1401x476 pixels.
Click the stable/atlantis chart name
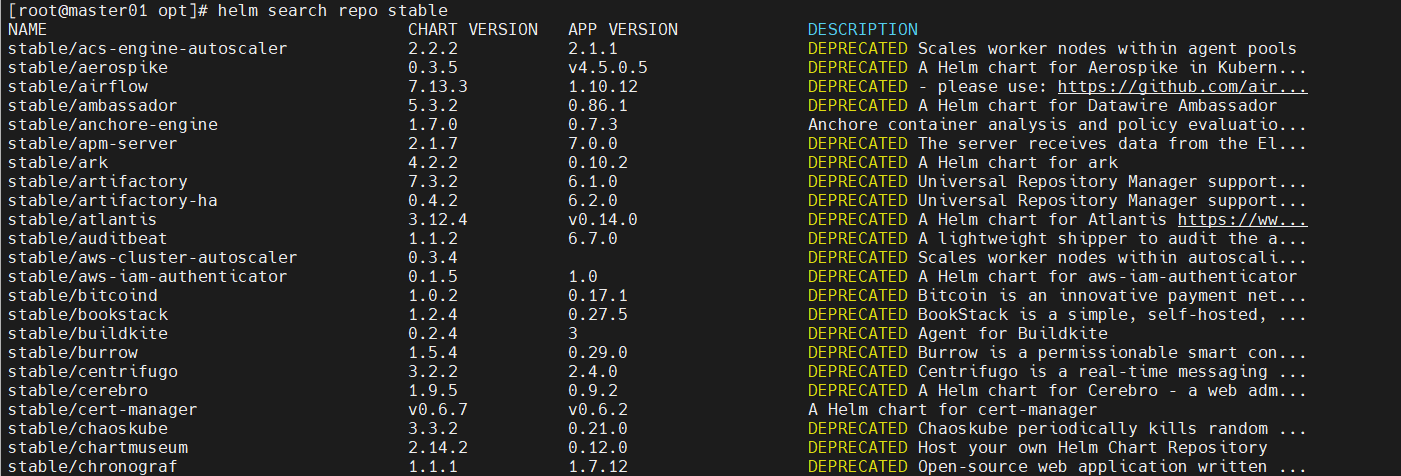(82, 219)
